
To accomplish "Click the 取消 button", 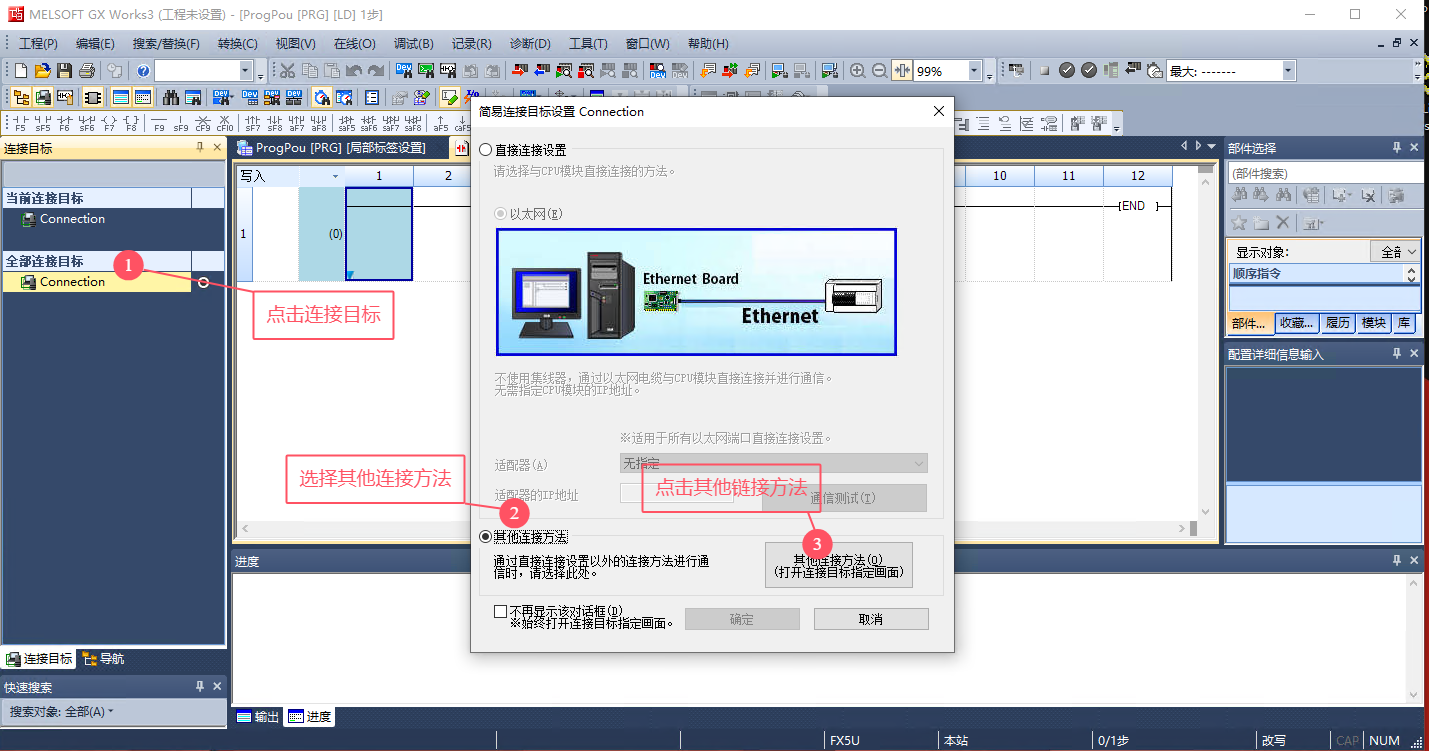I will click(x=871, y=619).
